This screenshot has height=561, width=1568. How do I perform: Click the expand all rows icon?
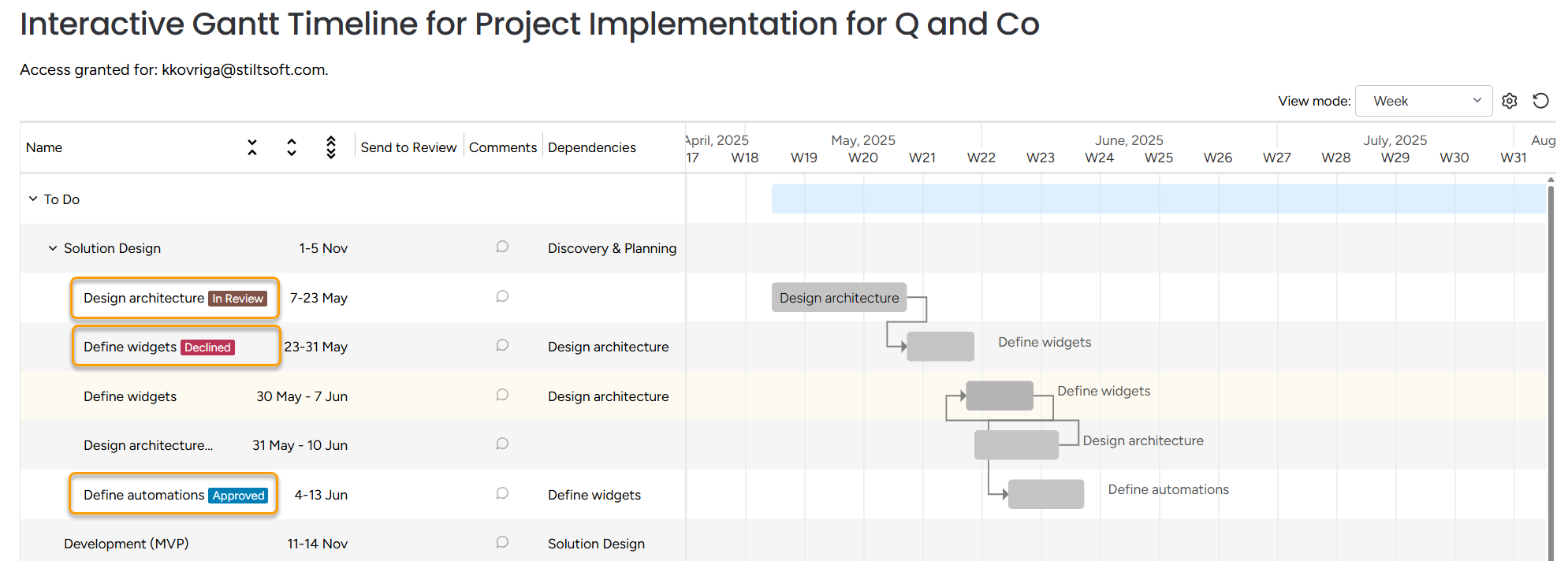tap(292, 147)
